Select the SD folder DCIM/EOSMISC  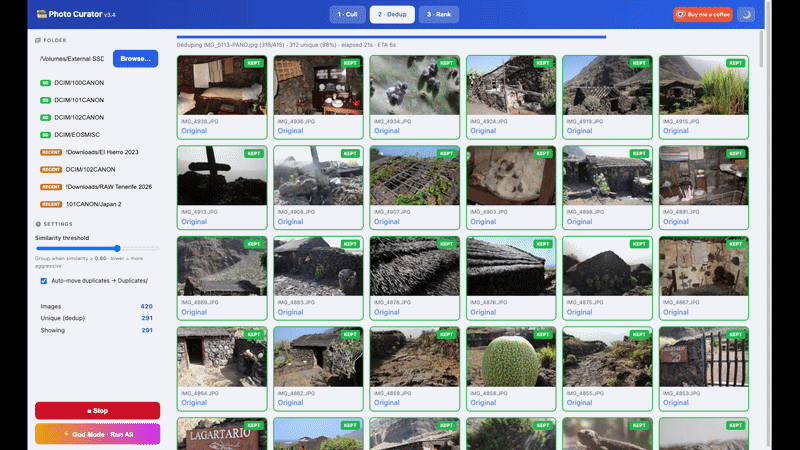pos(97,135)
